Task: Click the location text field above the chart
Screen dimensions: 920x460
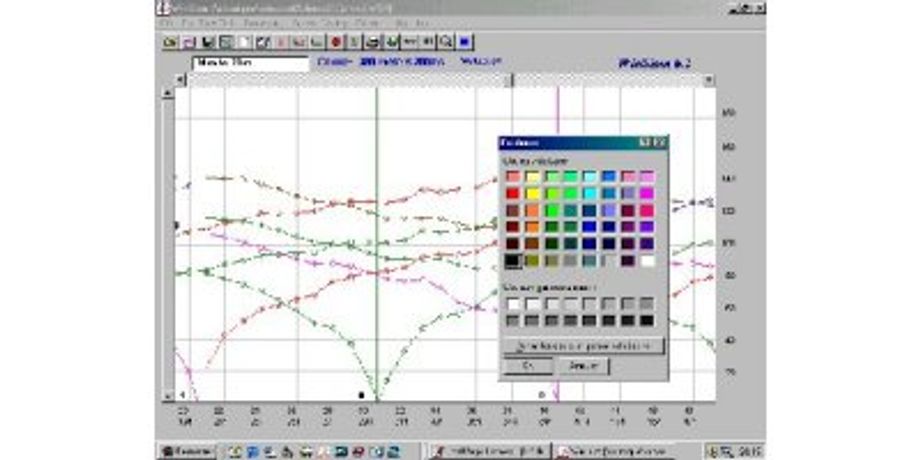Action: pos(251,63)
